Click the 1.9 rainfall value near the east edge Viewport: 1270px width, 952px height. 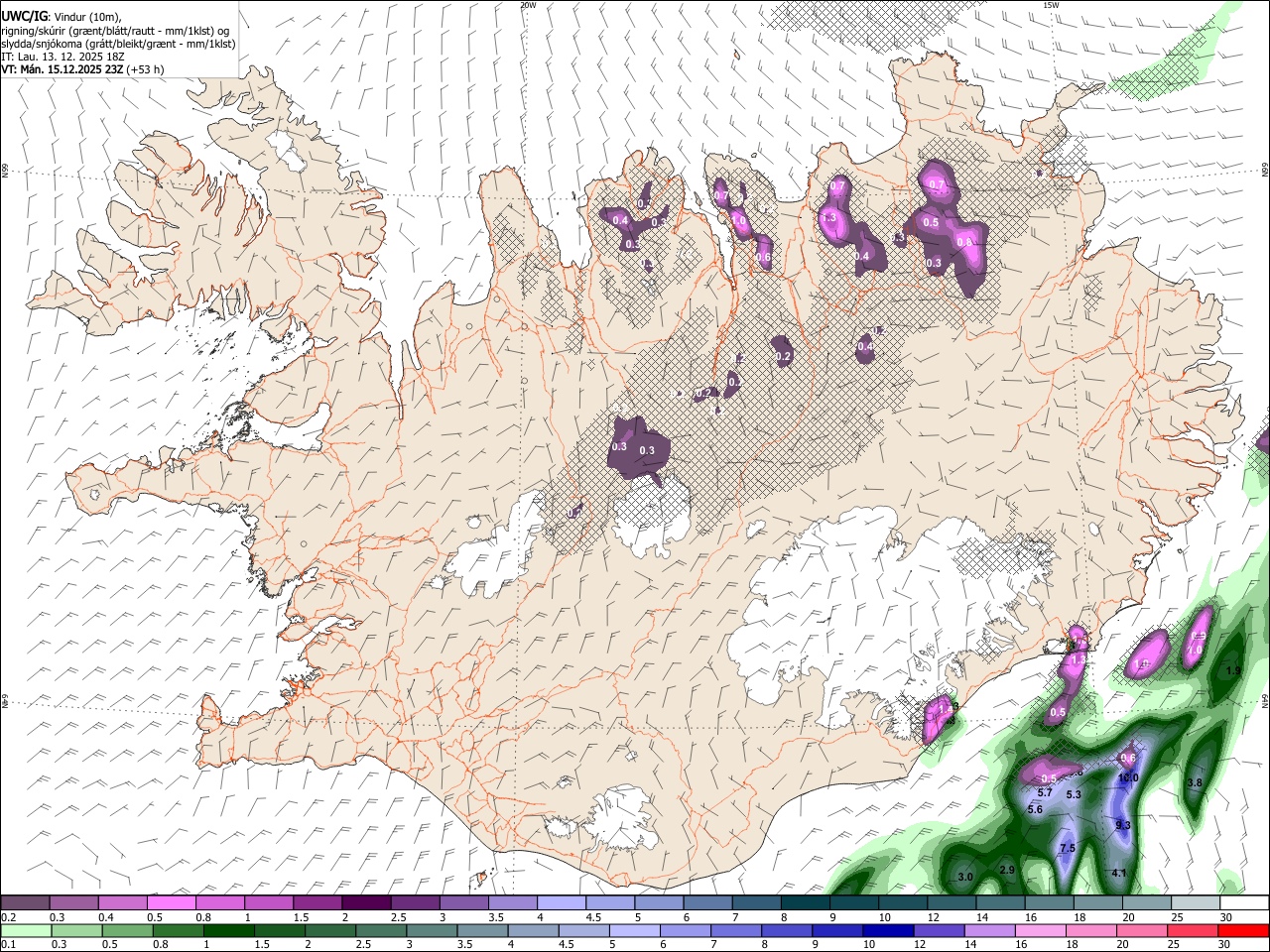1233,670
